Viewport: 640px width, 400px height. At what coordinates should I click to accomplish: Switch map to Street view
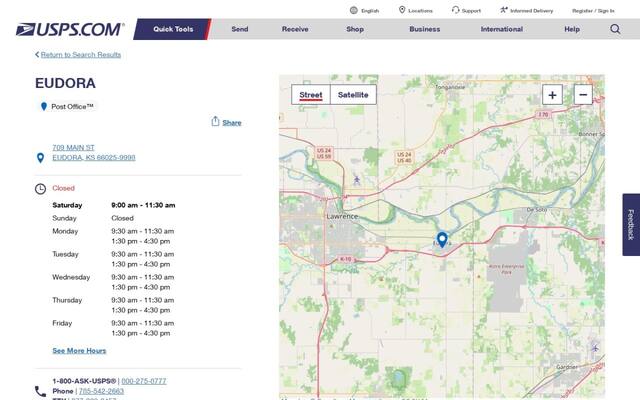tap(311, 95)
